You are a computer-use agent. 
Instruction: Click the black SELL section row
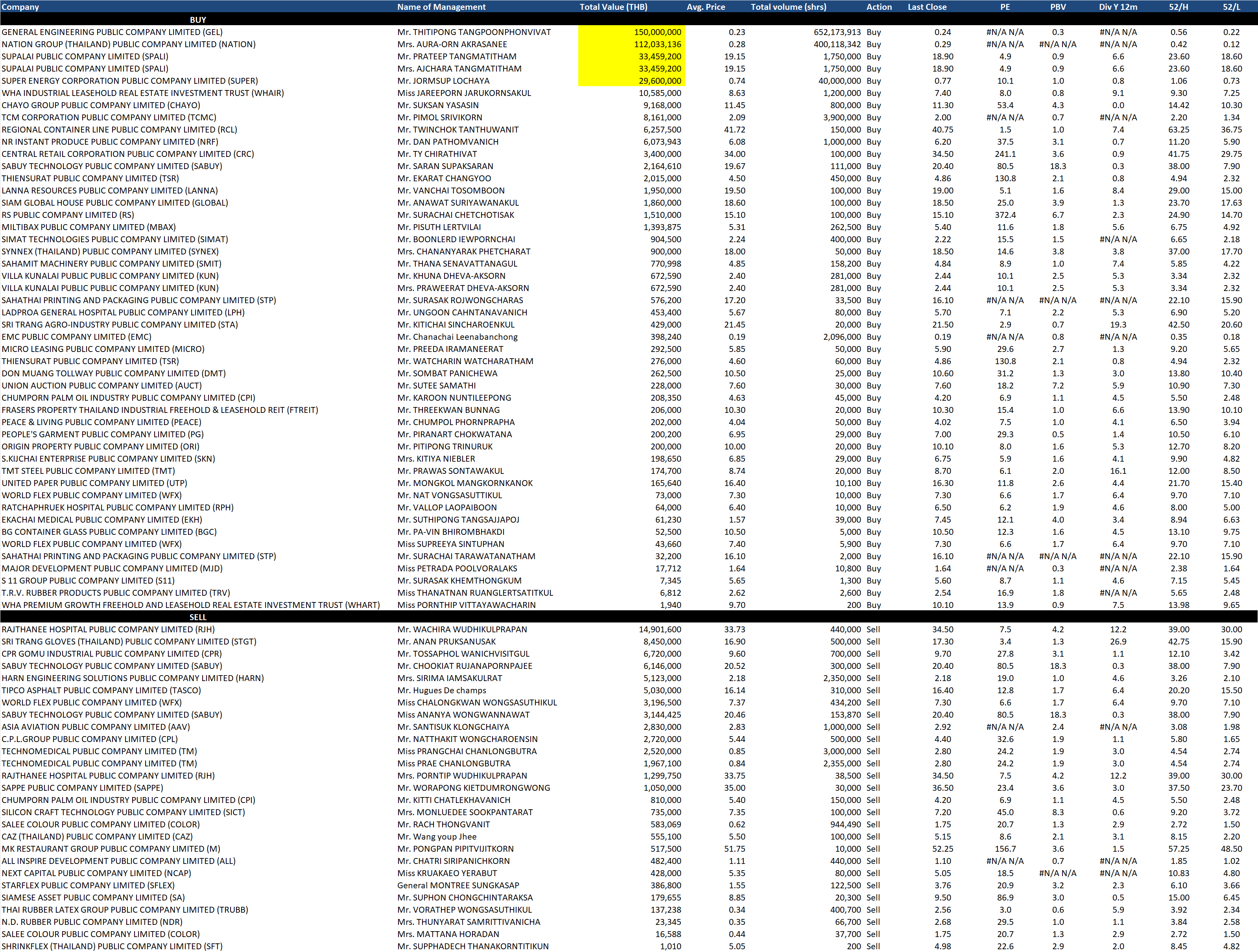198,617
